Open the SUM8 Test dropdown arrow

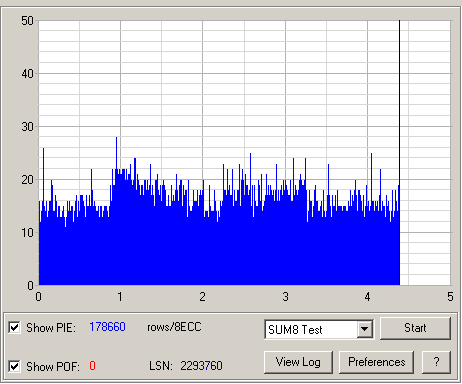pyautogui.click(x=365, y=329)
